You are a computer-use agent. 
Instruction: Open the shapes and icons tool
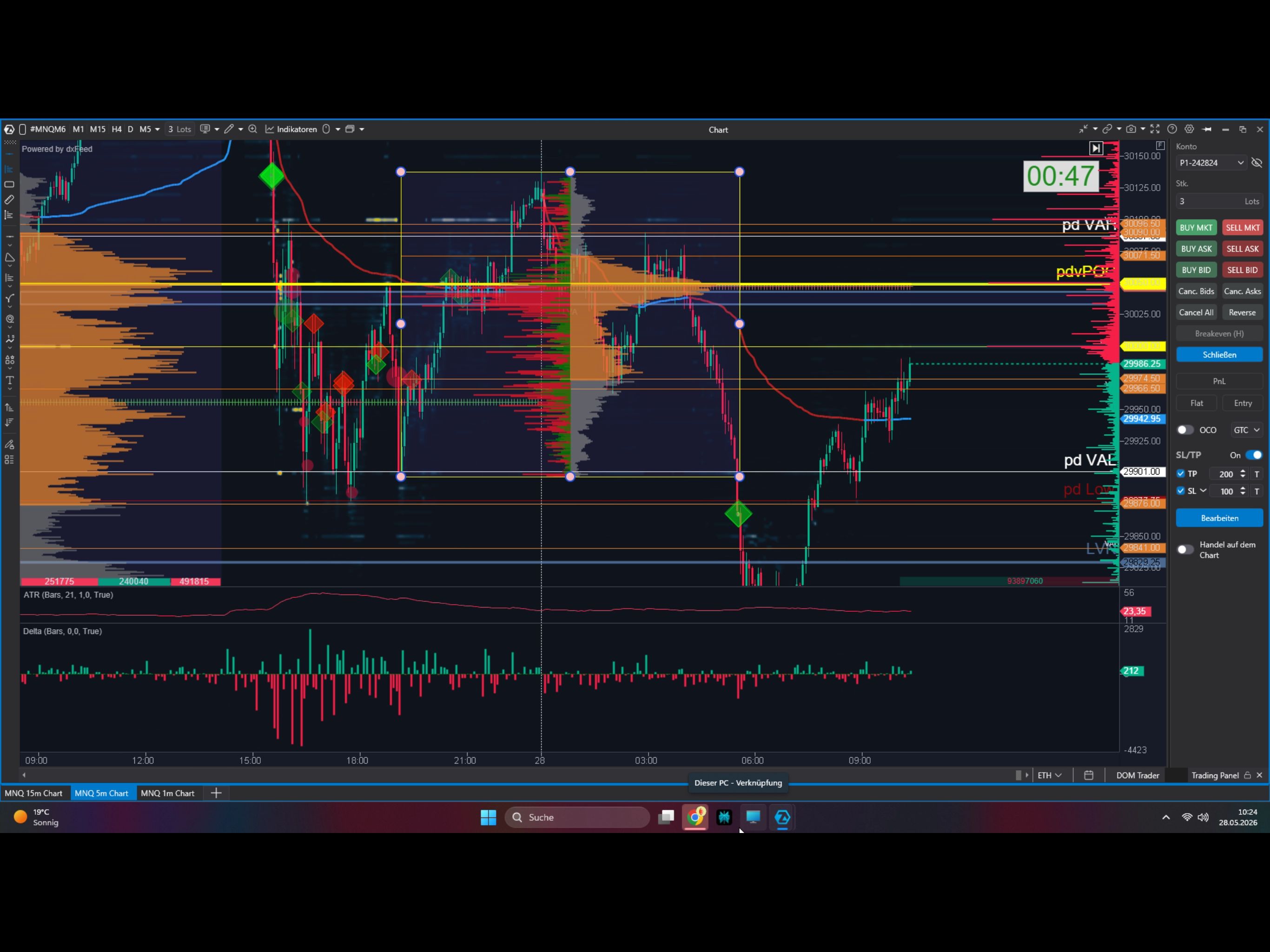click(x=9, y=360)
